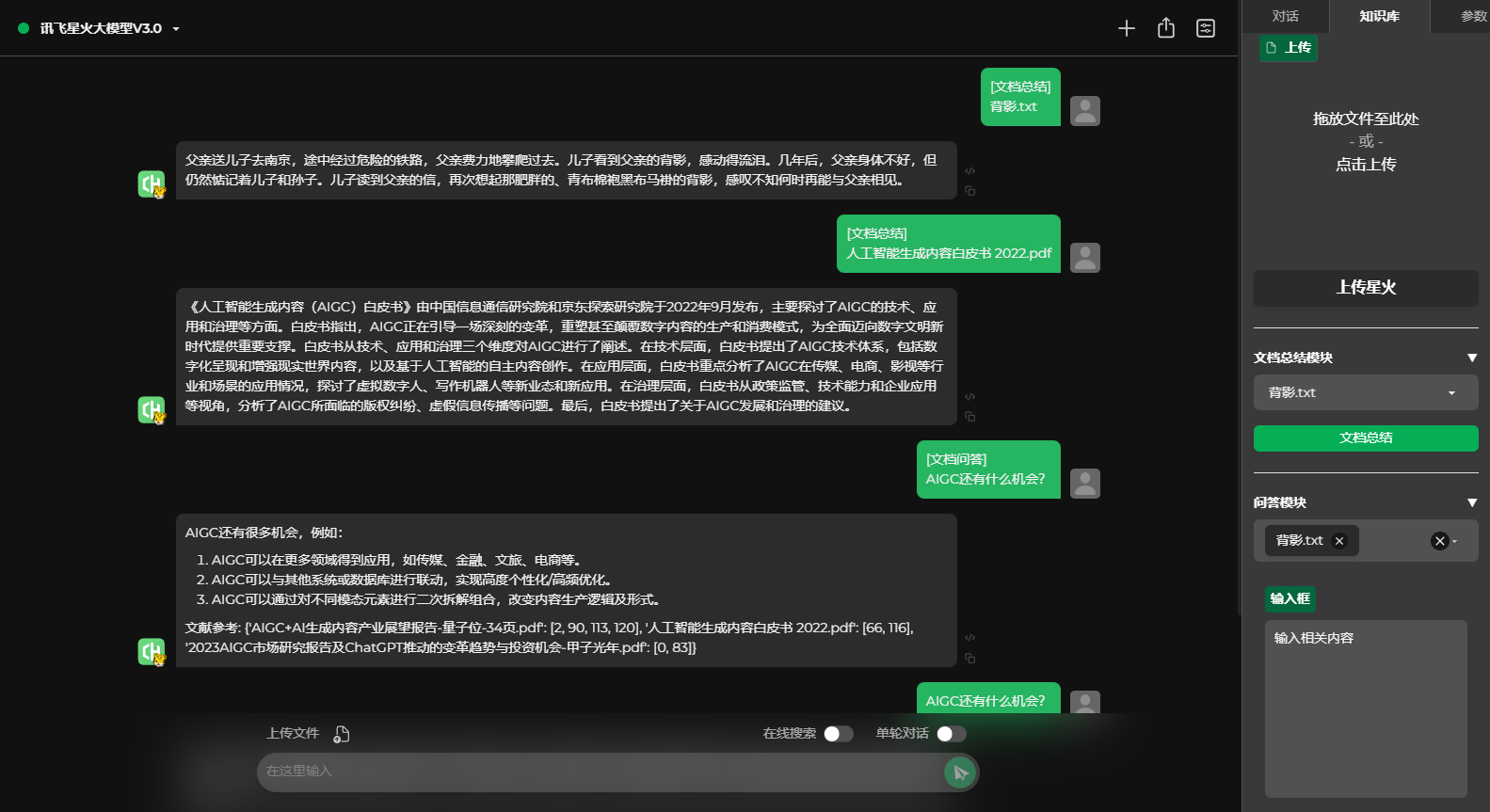Click bot avatar beside AIGC机会 answer
Viewport: 1490px width, 812px height.
152,652
